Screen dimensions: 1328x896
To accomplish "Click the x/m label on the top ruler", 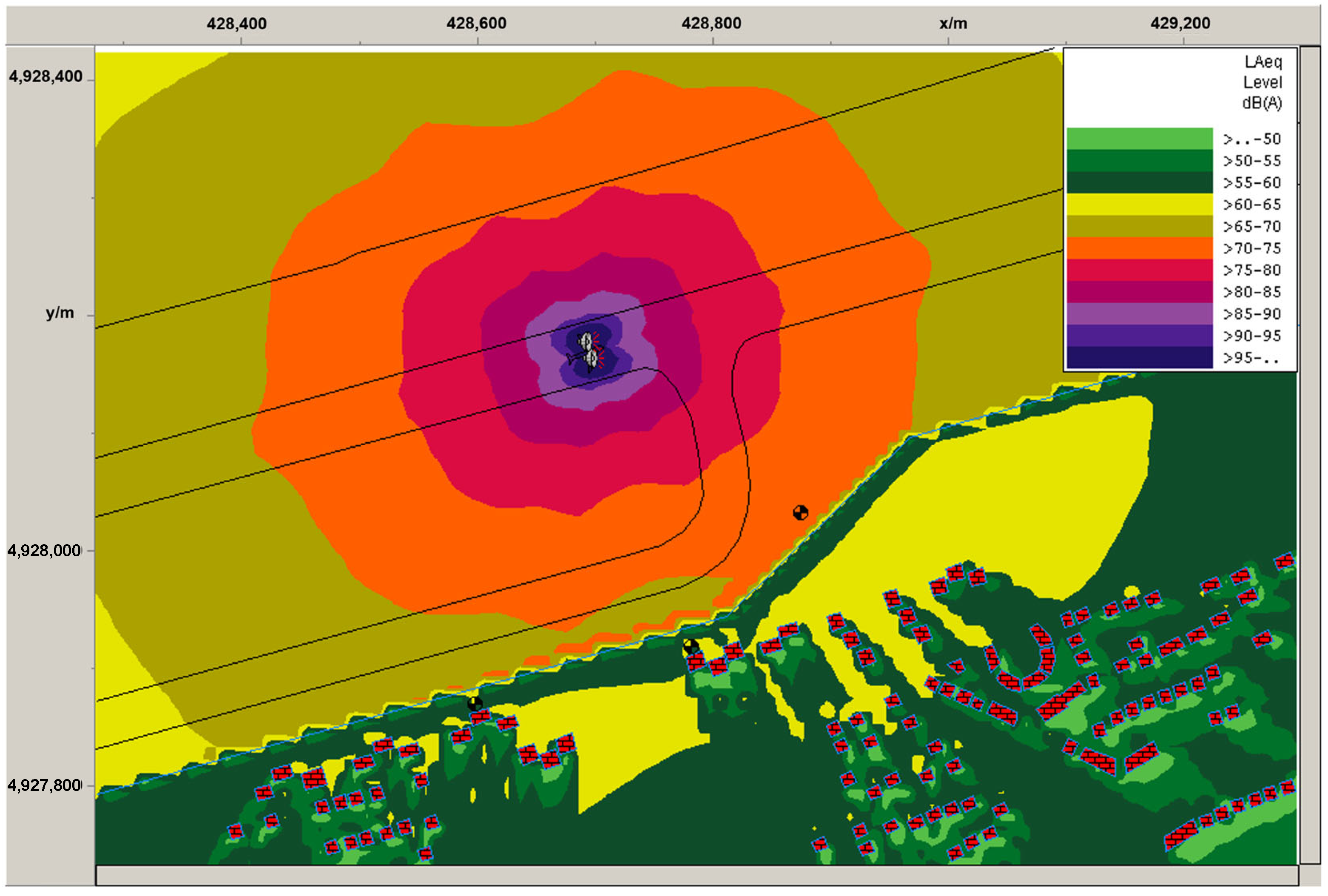I will (x=953, y=23).
